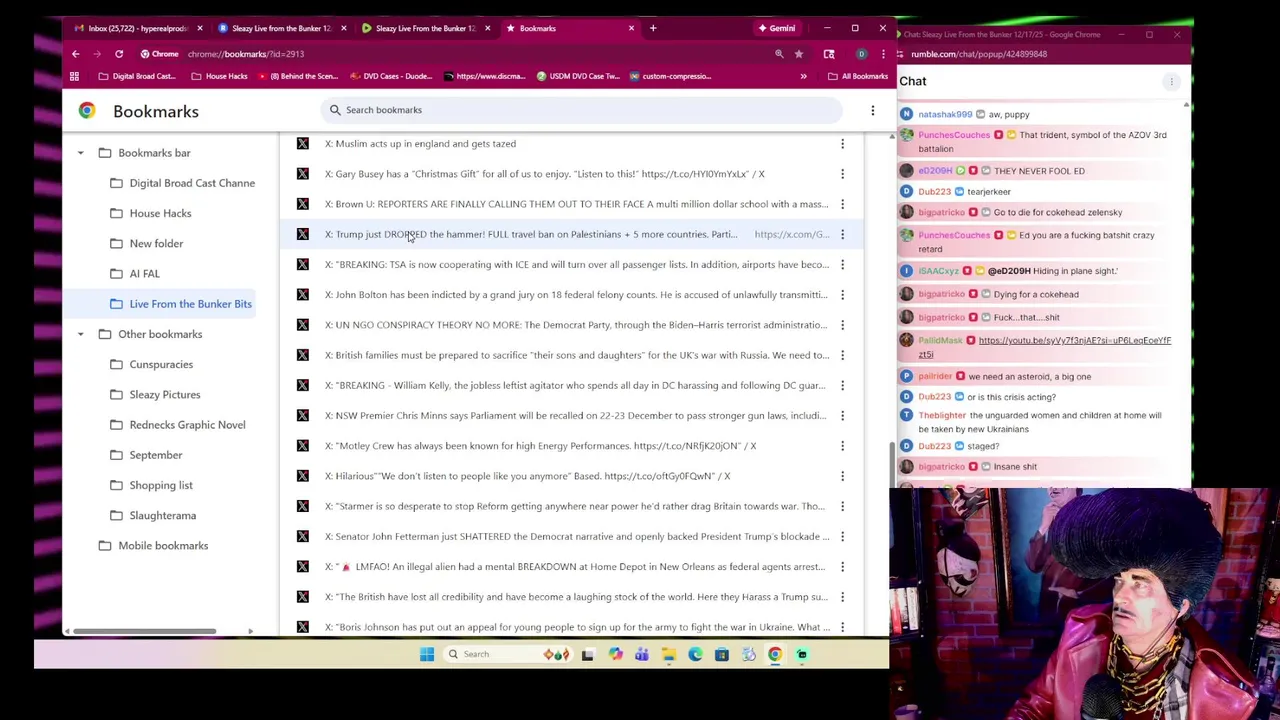Click the folder pane horizontal scrollbar

[145, 631]
